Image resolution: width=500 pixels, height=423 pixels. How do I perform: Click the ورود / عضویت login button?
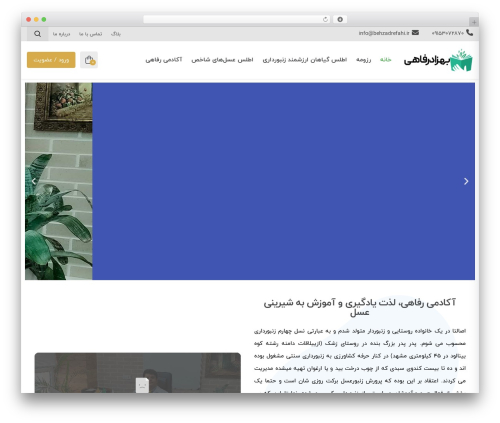(x=51, y=60)
